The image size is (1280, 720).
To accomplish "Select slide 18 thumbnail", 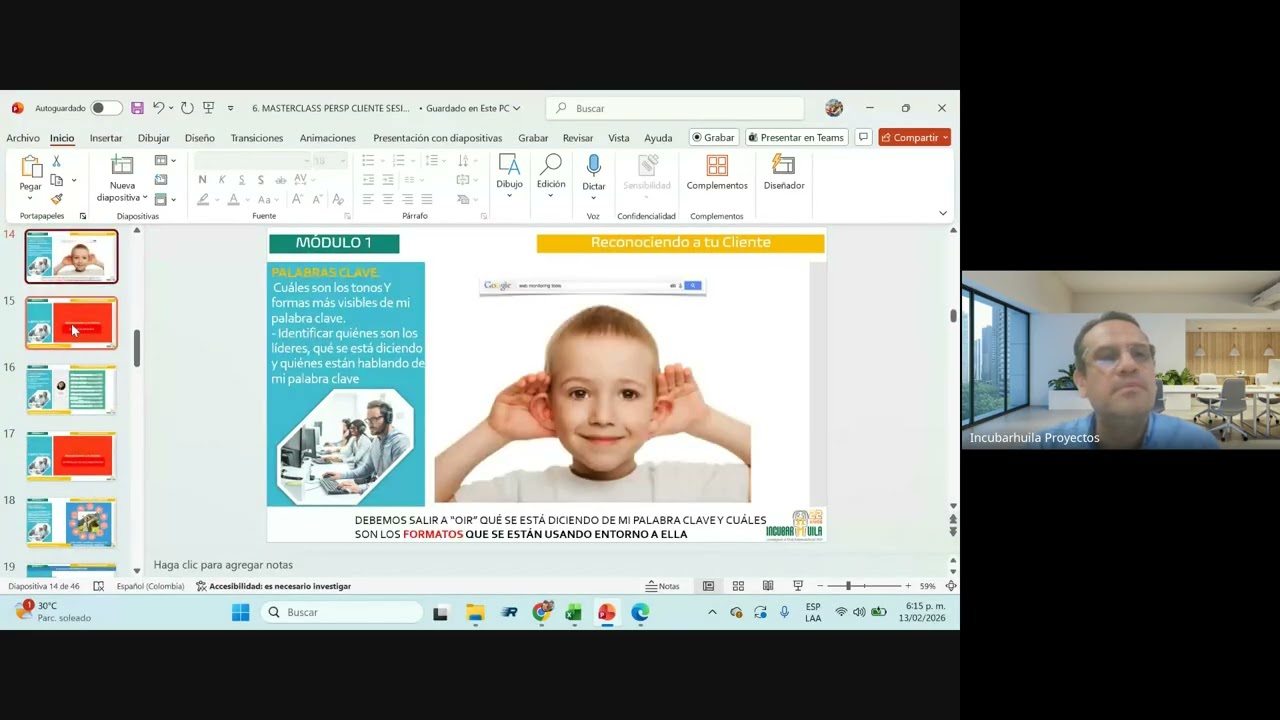I will tap(71, 523).
